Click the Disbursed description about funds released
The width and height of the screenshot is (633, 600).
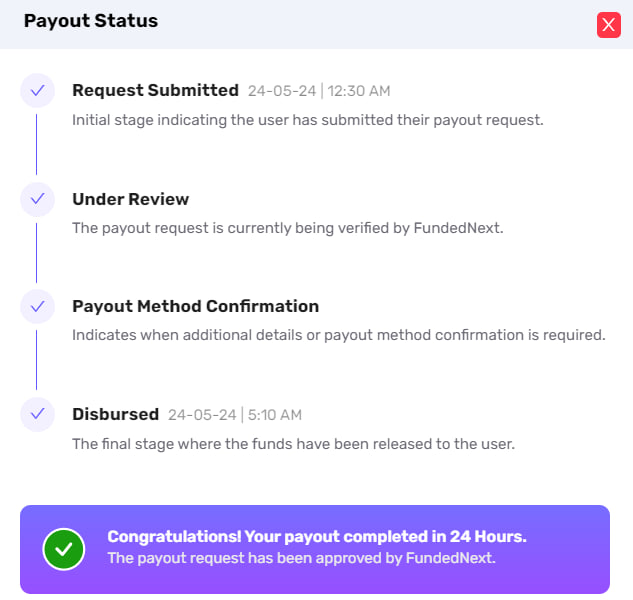tap(293, 443)
